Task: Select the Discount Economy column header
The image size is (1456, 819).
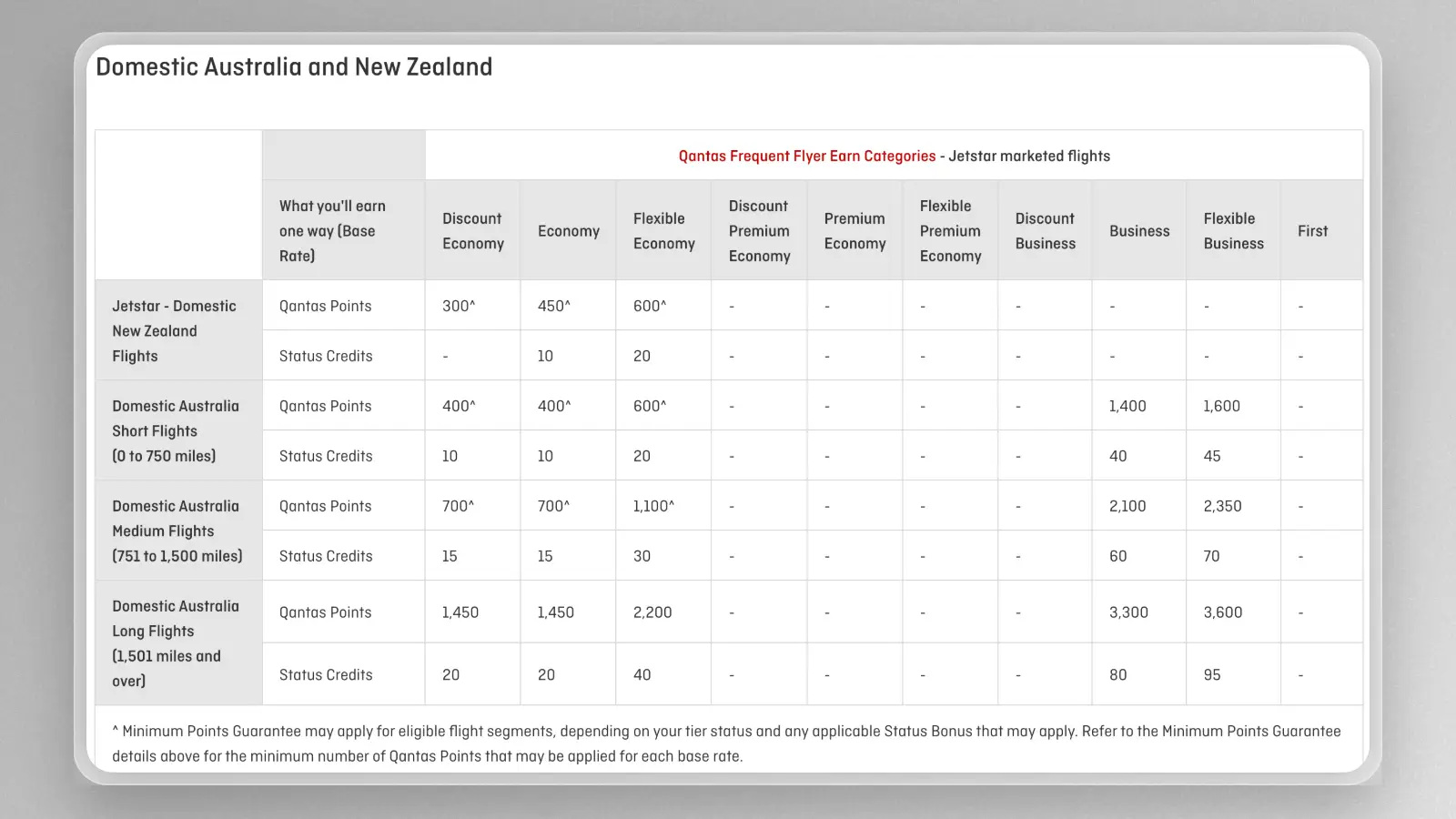Action: pos(473,230)
